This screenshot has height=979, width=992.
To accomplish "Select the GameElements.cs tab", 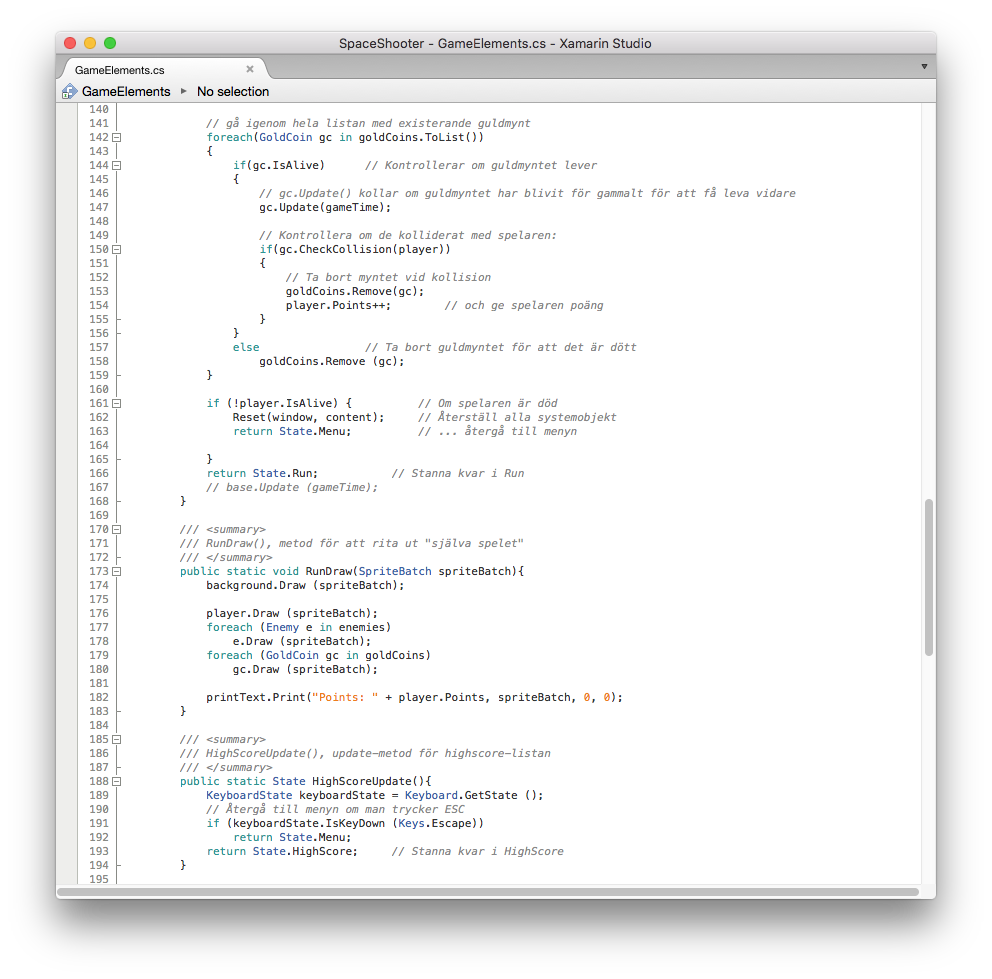I will pyautogui.click(x=120, y=70).
